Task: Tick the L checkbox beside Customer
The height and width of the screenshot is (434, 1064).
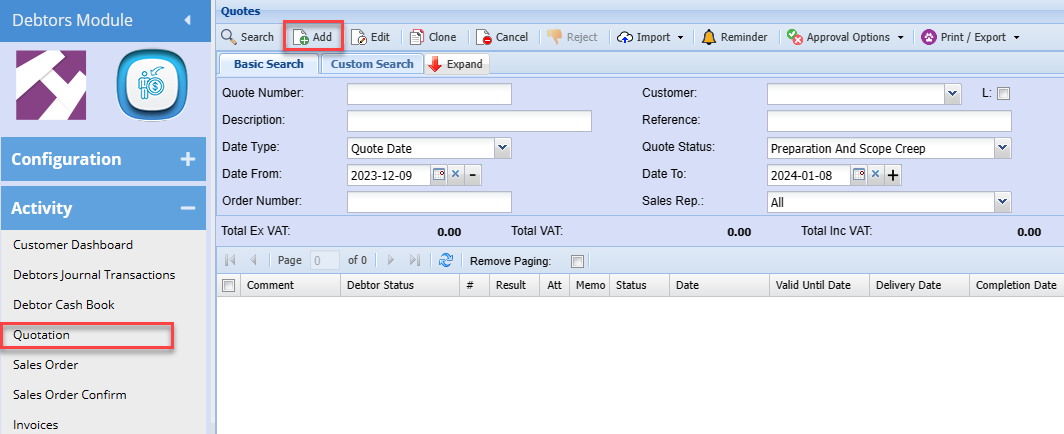Action: point(1004,94)
